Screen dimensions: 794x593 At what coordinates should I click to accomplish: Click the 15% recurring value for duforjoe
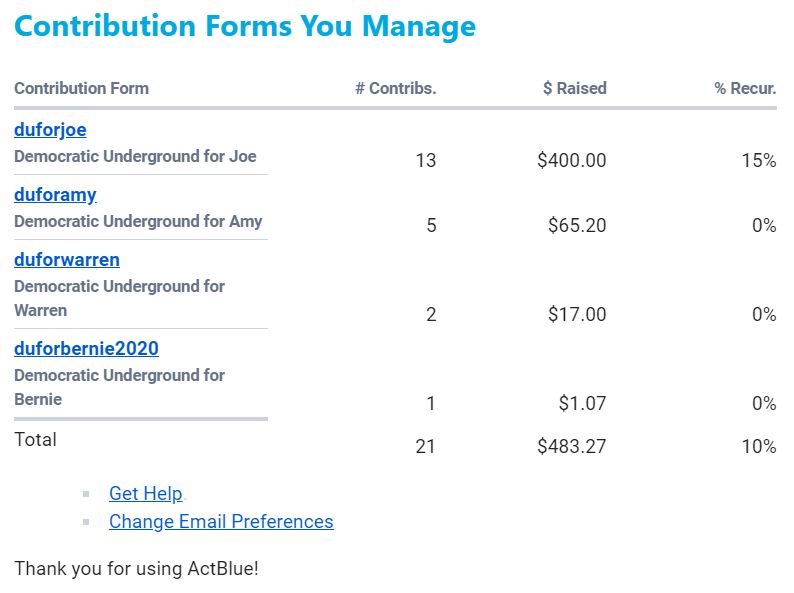click(x=759, y=160)
